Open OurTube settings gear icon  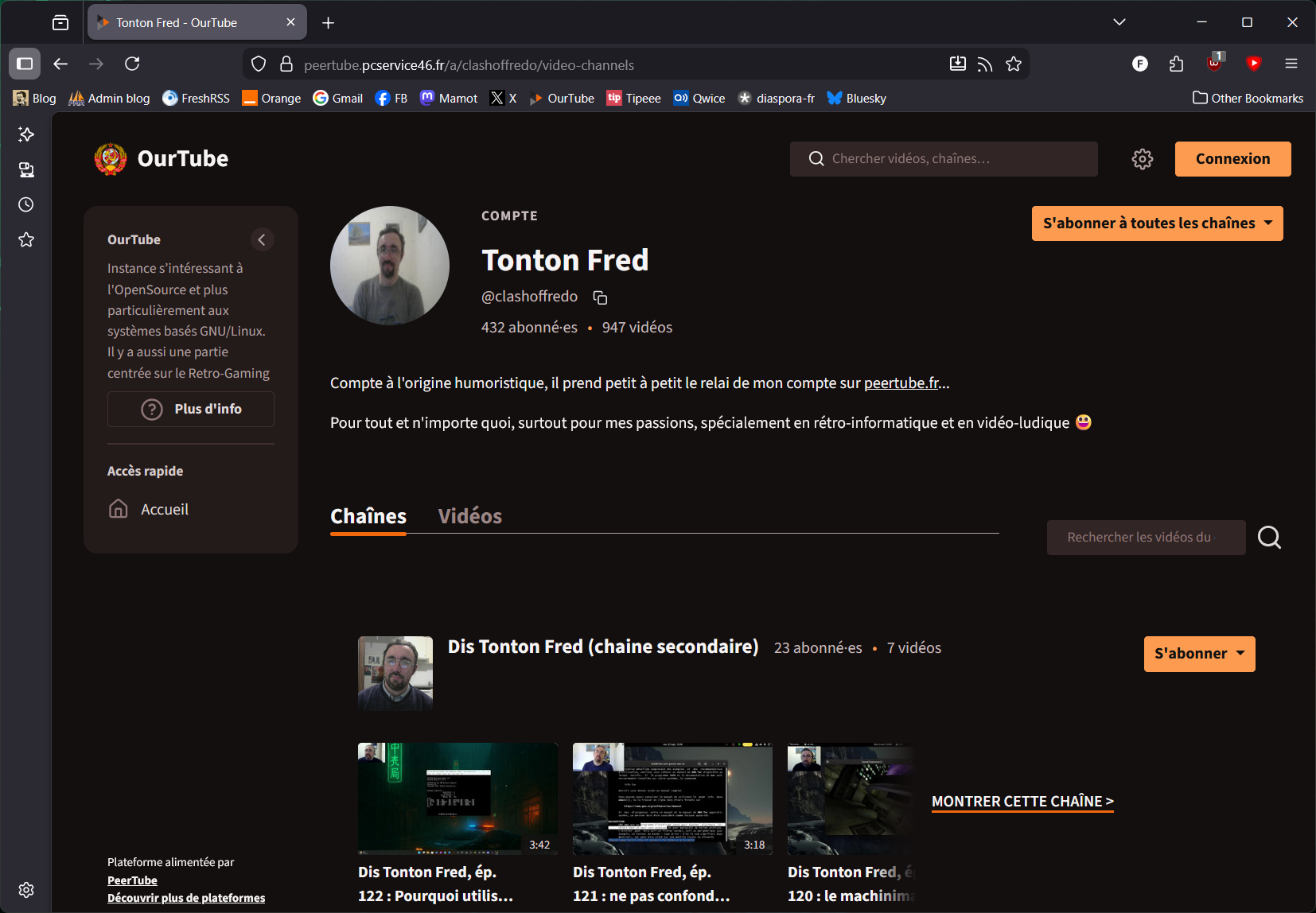tap(1142, 159)
